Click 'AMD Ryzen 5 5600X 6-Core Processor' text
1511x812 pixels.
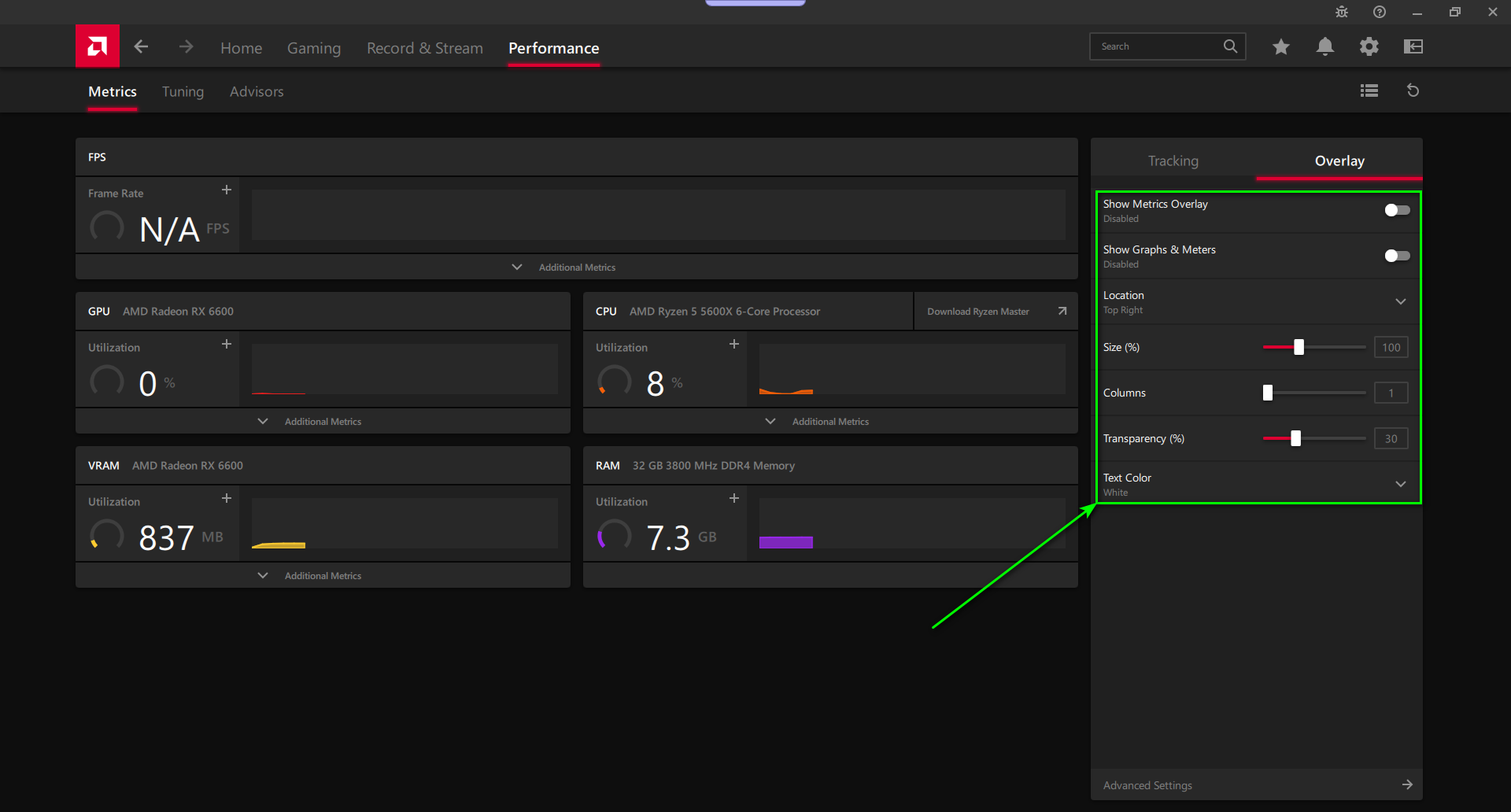tap(725, 311)
